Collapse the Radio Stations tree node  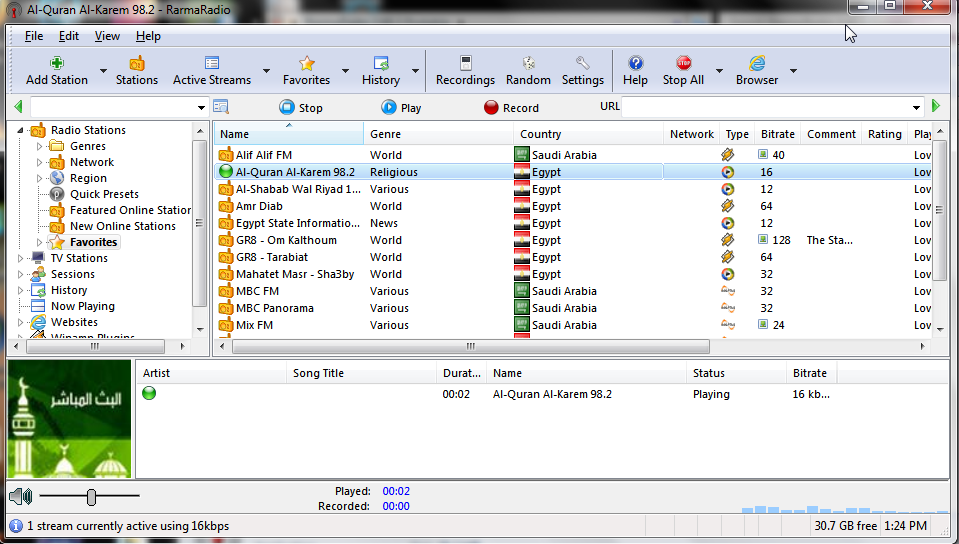pos(20,130)
